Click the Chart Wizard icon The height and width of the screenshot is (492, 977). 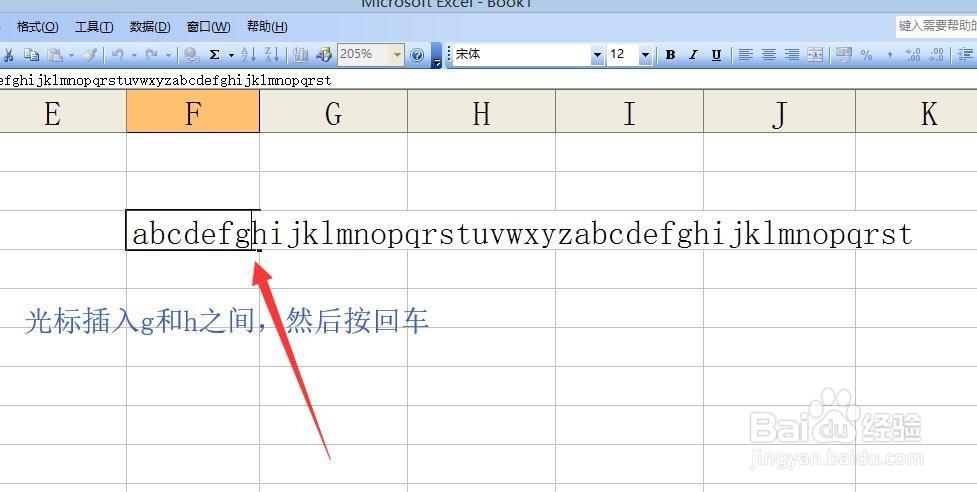click(x=301, y=55)
